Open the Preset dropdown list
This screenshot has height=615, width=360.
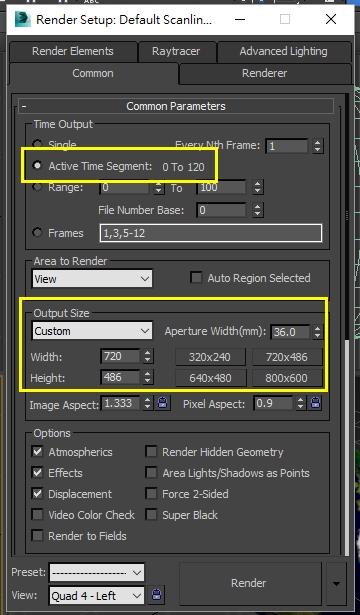click(96, 573)
